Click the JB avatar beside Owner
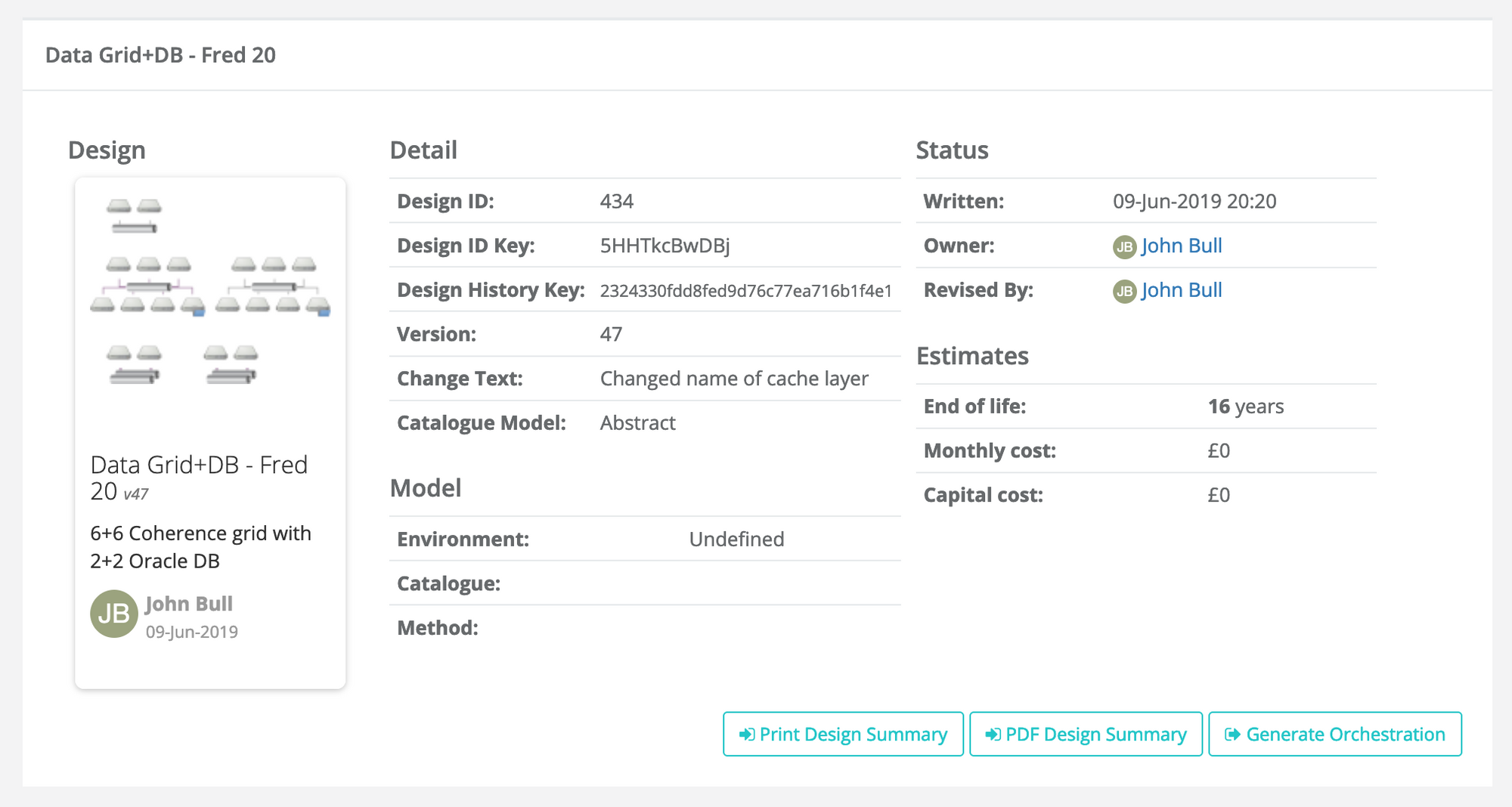 tap(1124, 247)
